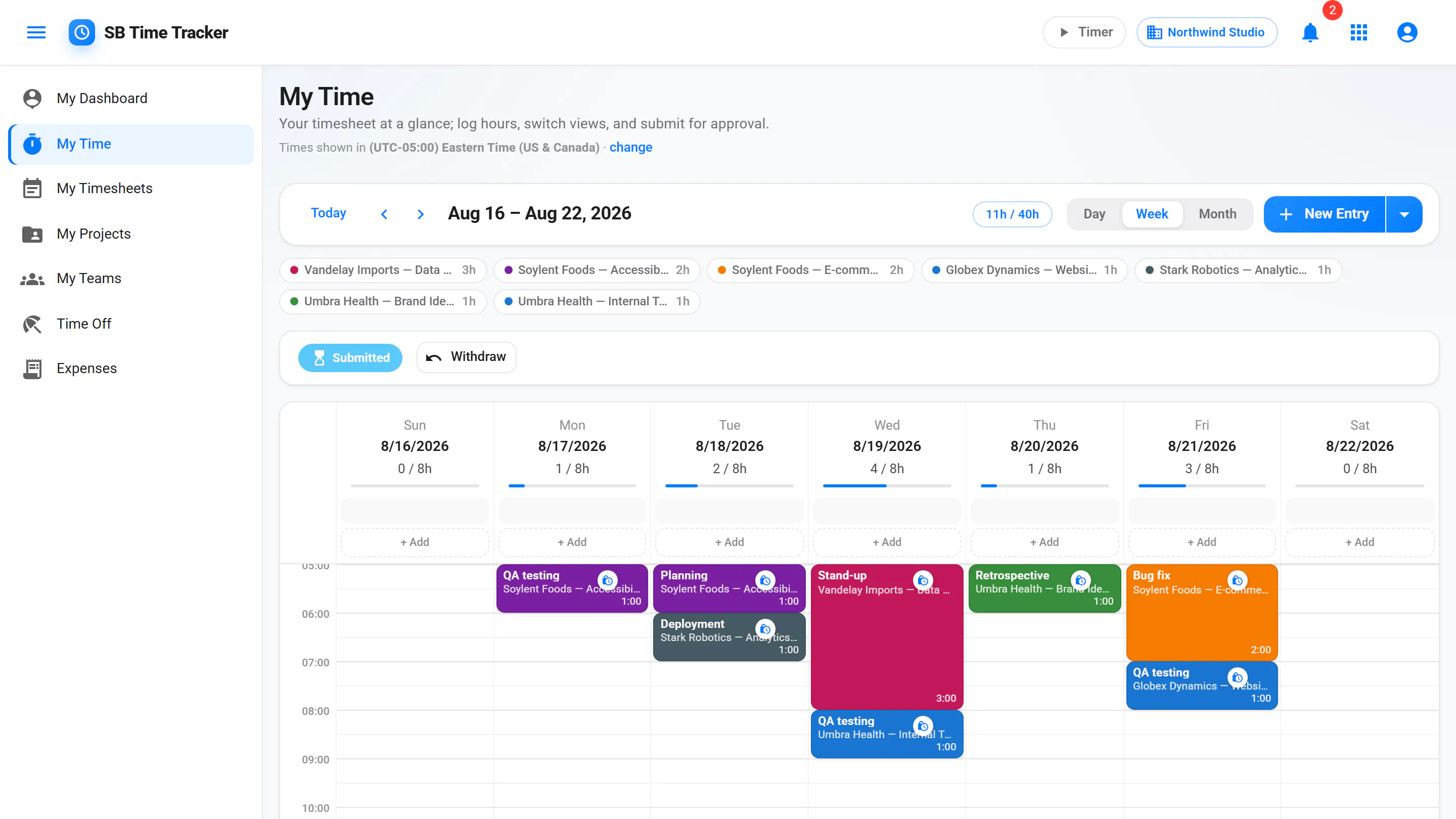Select Vandelay Imports — Data project chip
Image resolution: width=1456 pixels, height=819 pixels.
tap(383, 270)
